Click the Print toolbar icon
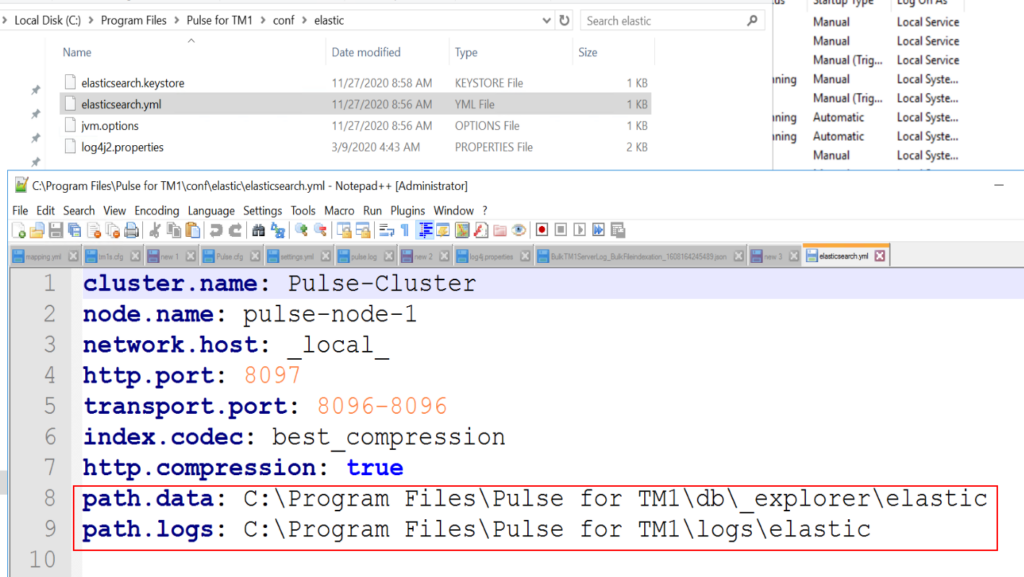The image size is (1024, 577). point(131,231)
